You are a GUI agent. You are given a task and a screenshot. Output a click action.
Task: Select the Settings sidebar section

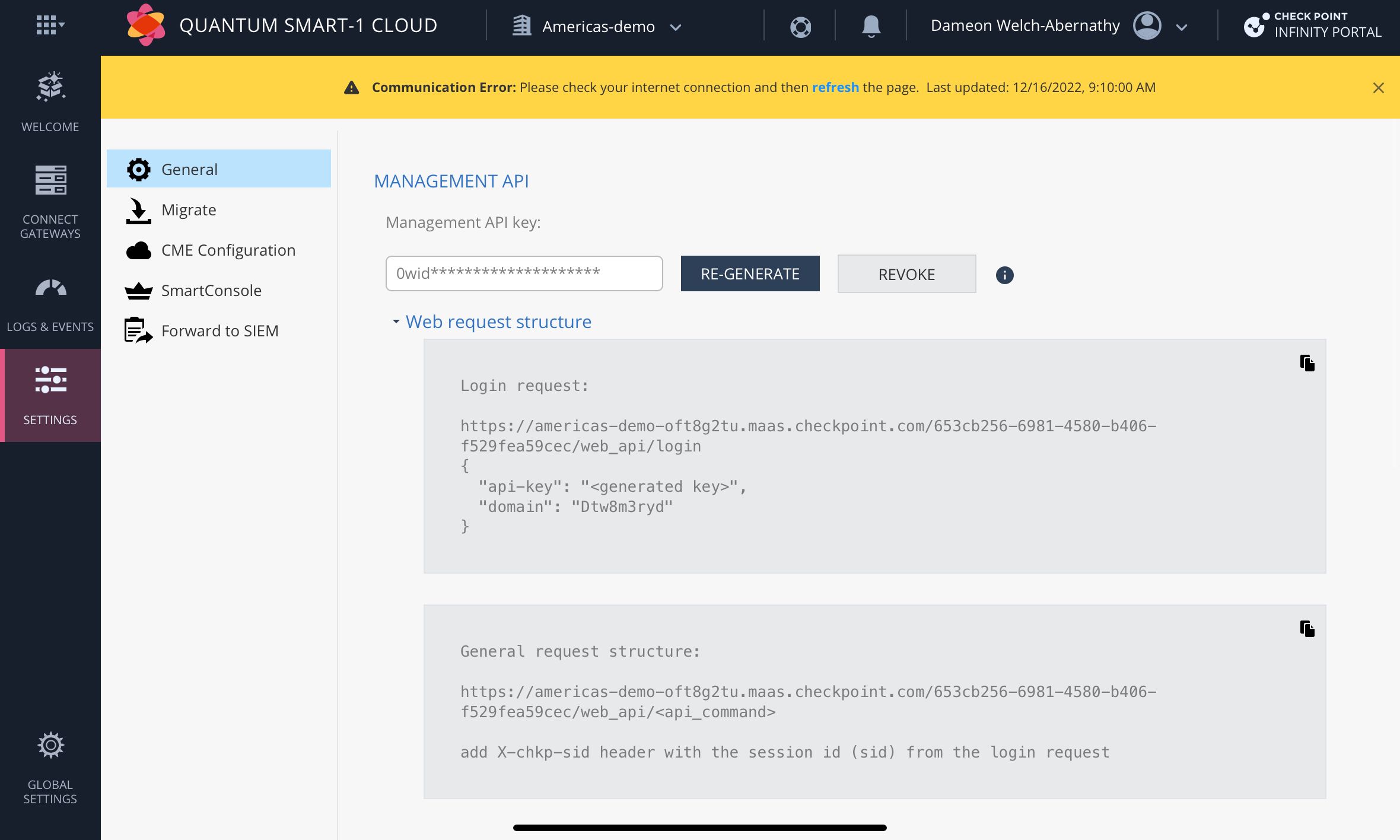coord(50,395)
